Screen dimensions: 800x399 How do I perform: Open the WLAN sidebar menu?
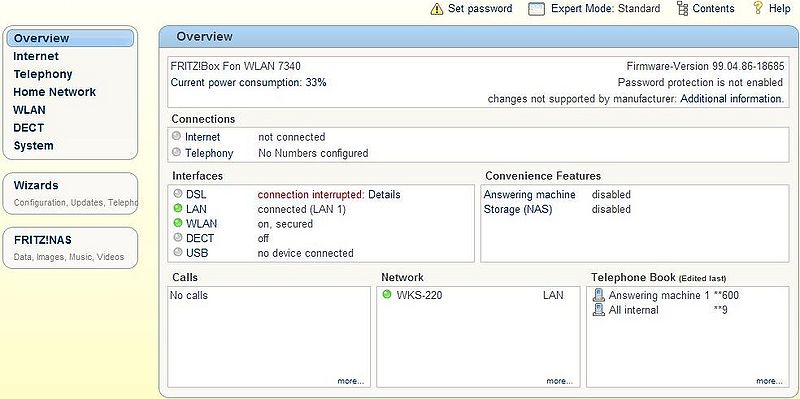click(29, 110)
